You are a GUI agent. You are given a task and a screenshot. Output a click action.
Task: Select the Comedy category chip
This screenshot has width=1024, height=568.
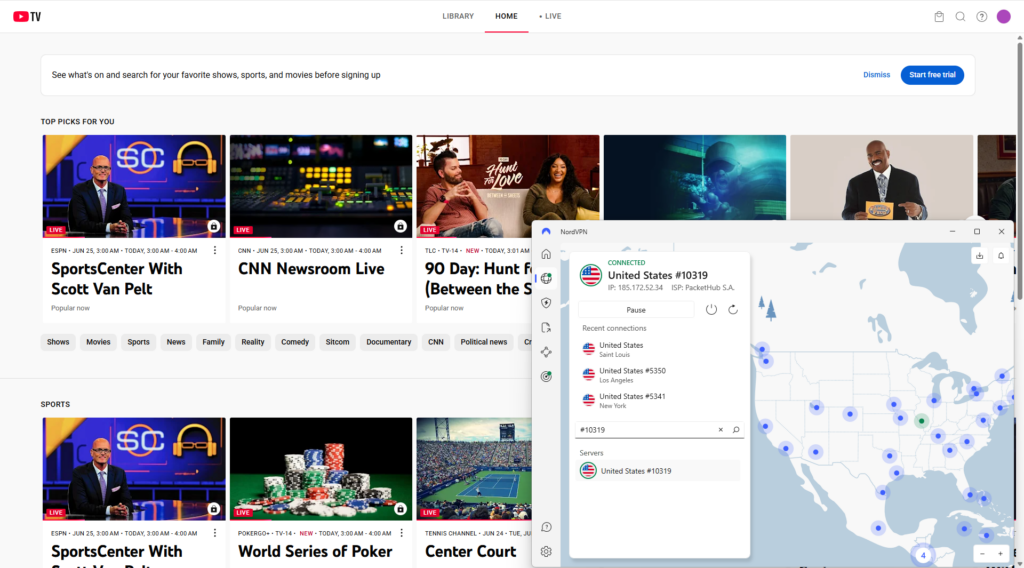(295, 342)
